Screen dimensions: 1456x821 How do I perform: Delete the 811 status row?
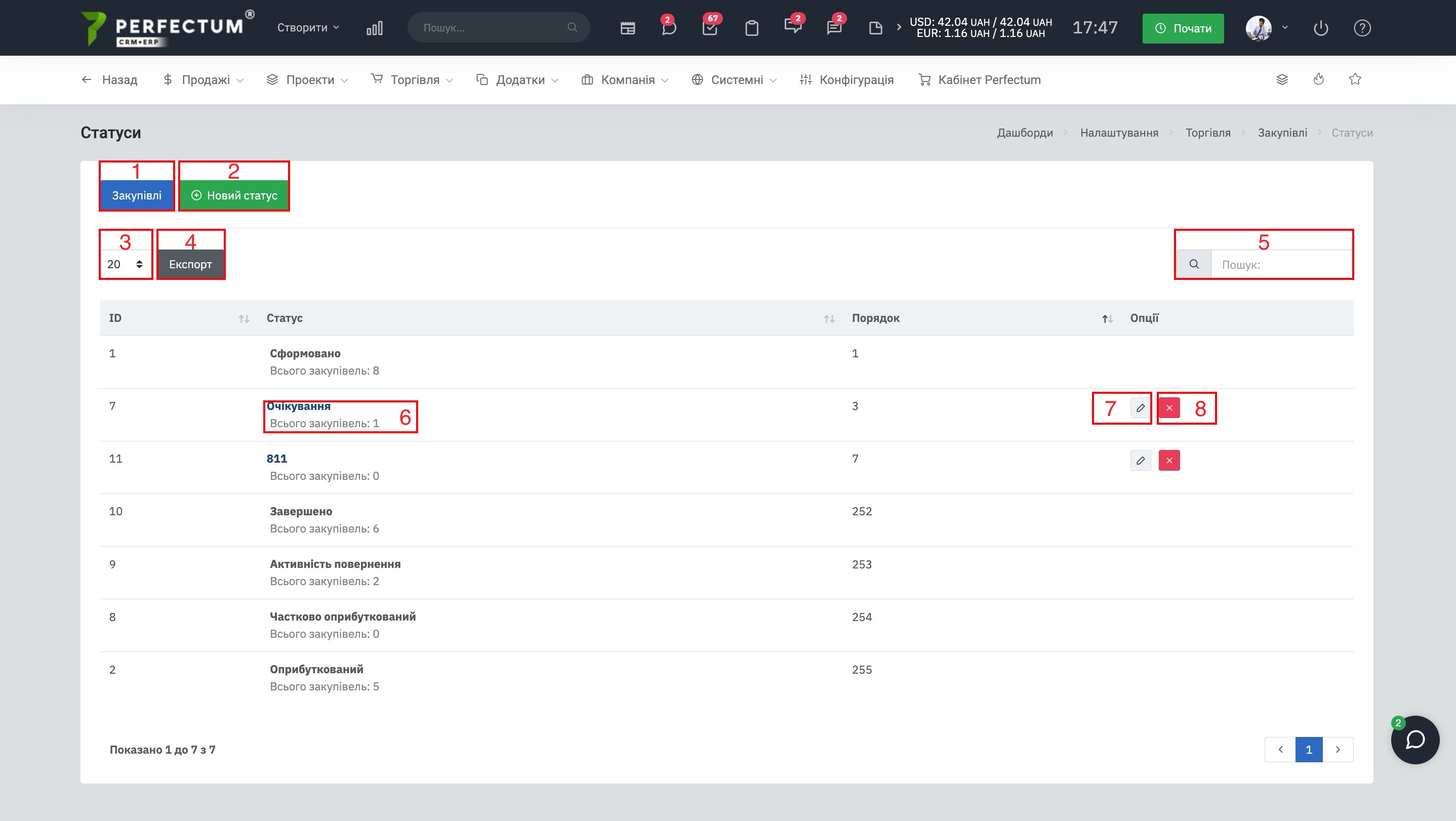1169,461
